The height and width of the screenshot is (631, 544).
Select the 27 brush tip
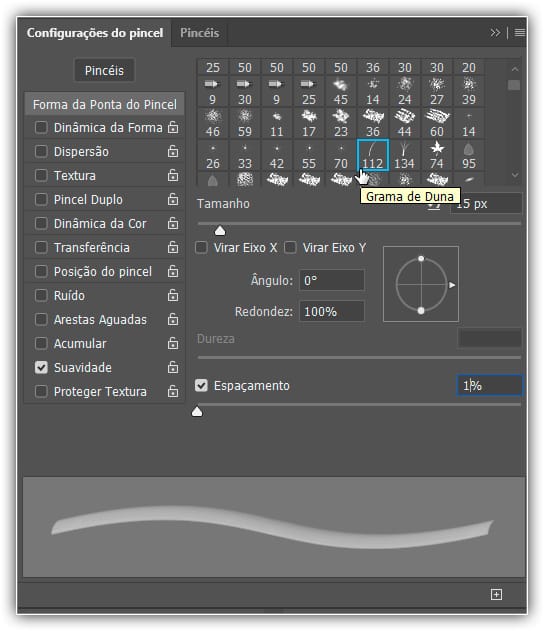click(x=437, y=91)
